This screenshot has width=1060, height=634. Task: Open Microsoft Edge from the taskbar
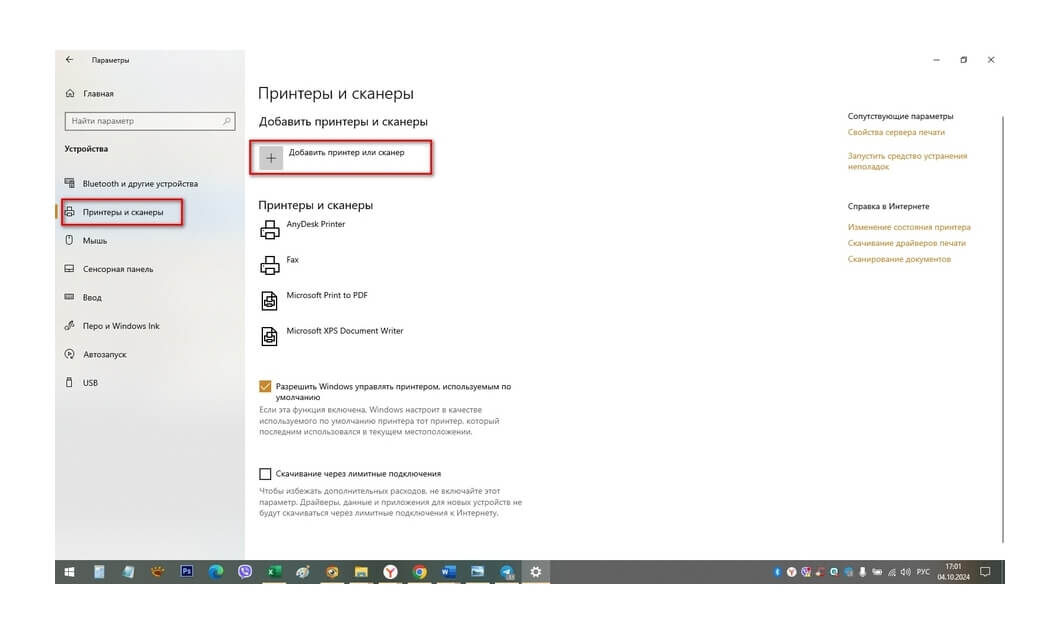pos(216,572)
